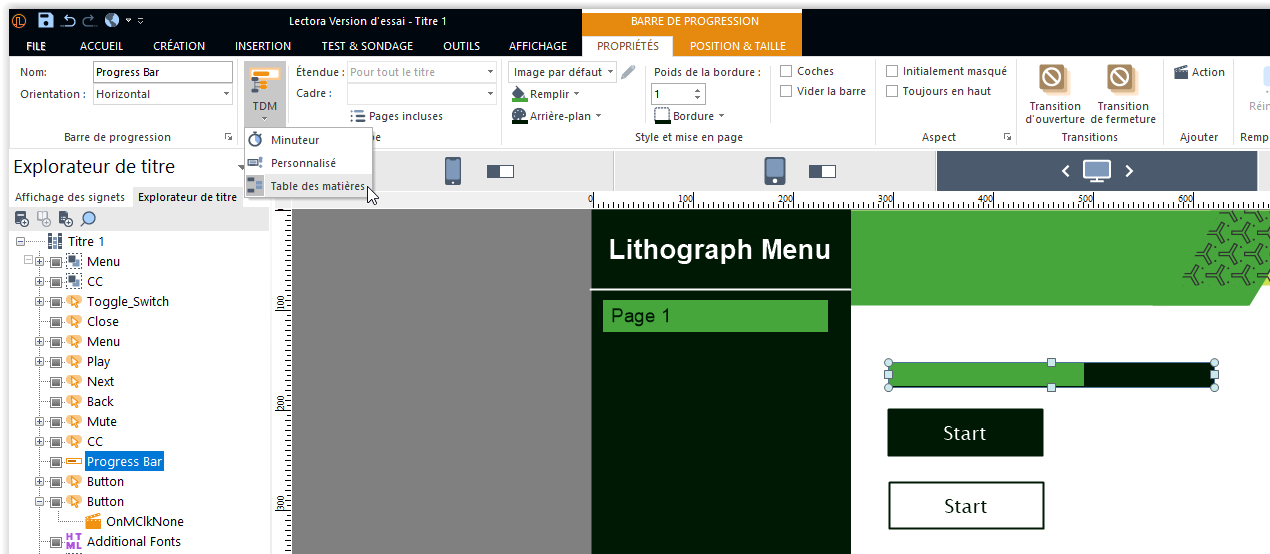Click the pencil edit icon beside image

[x=628, y=72]
